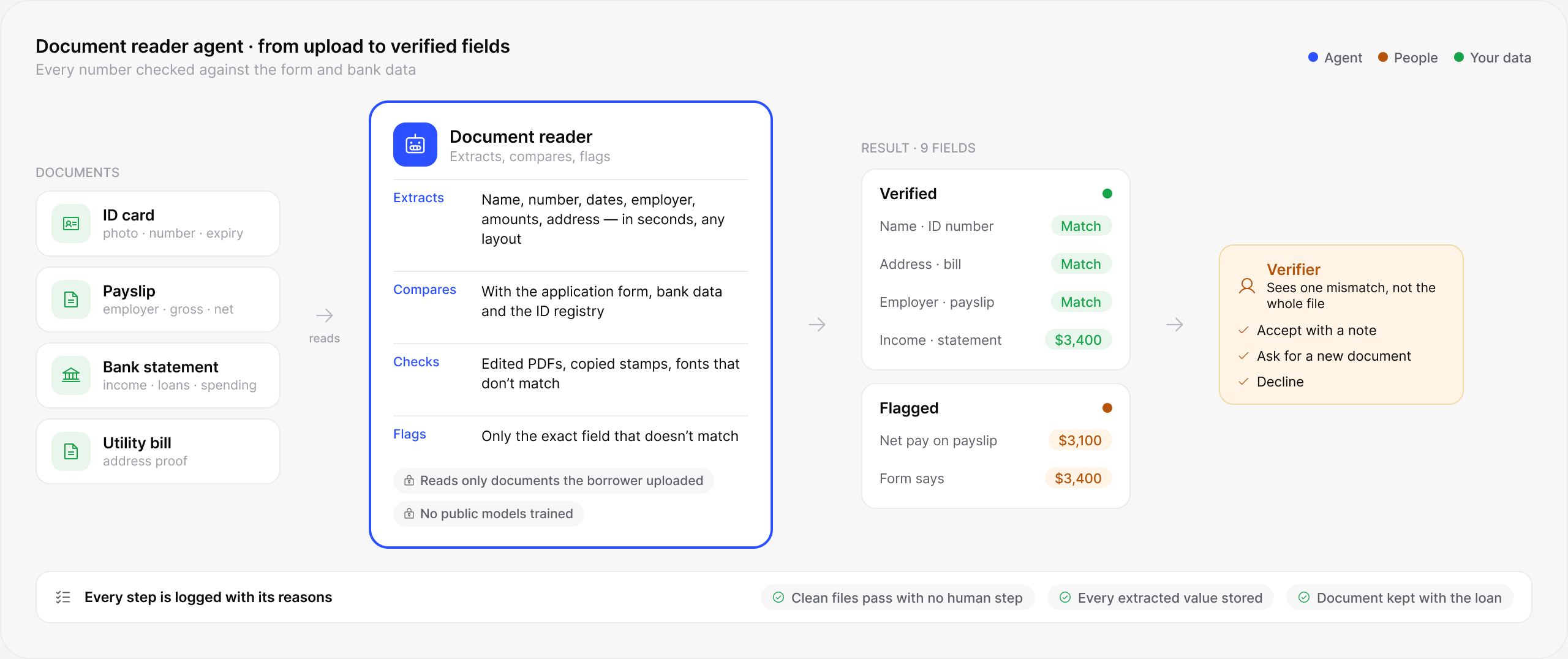Image resolution: width=1568 pixels, height=659 pixels.
Task: Click the orange People legend dot
Action: click(1383, 57)
